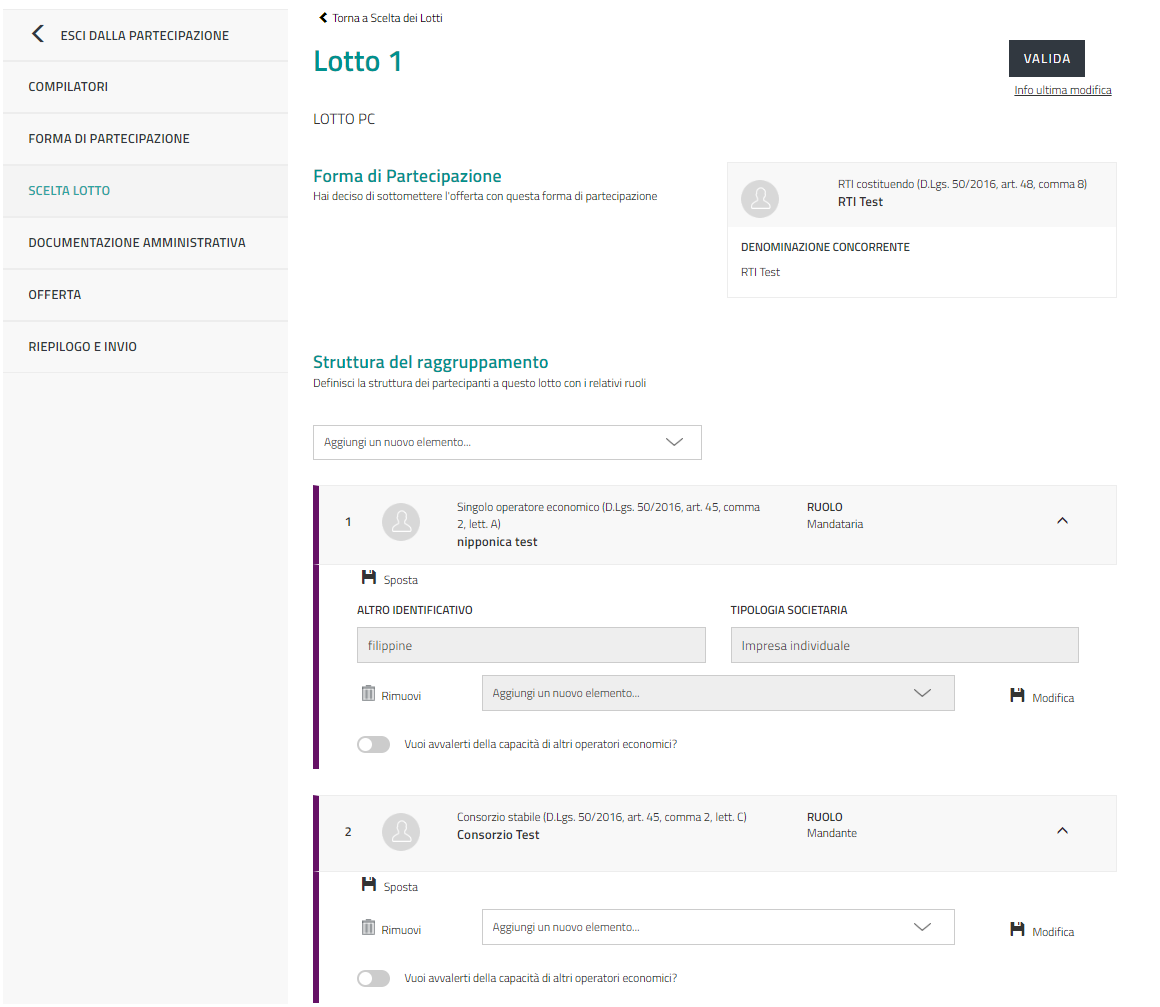Collapse the Consorzio Test panel with its chevron
Screen dimensions: 1160x1007
pos(1062,831)
